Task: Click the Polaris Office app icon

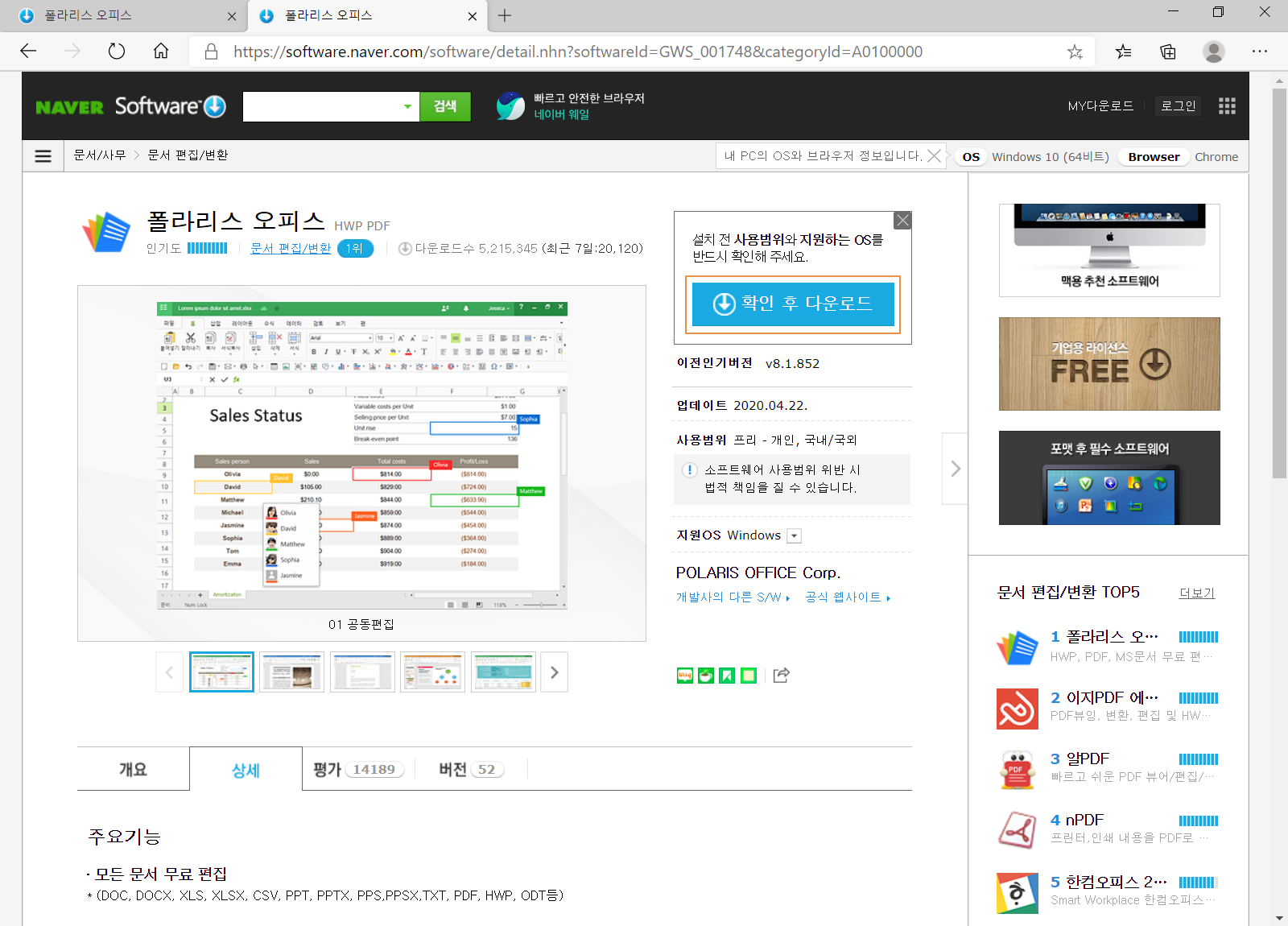Action: 106,232
